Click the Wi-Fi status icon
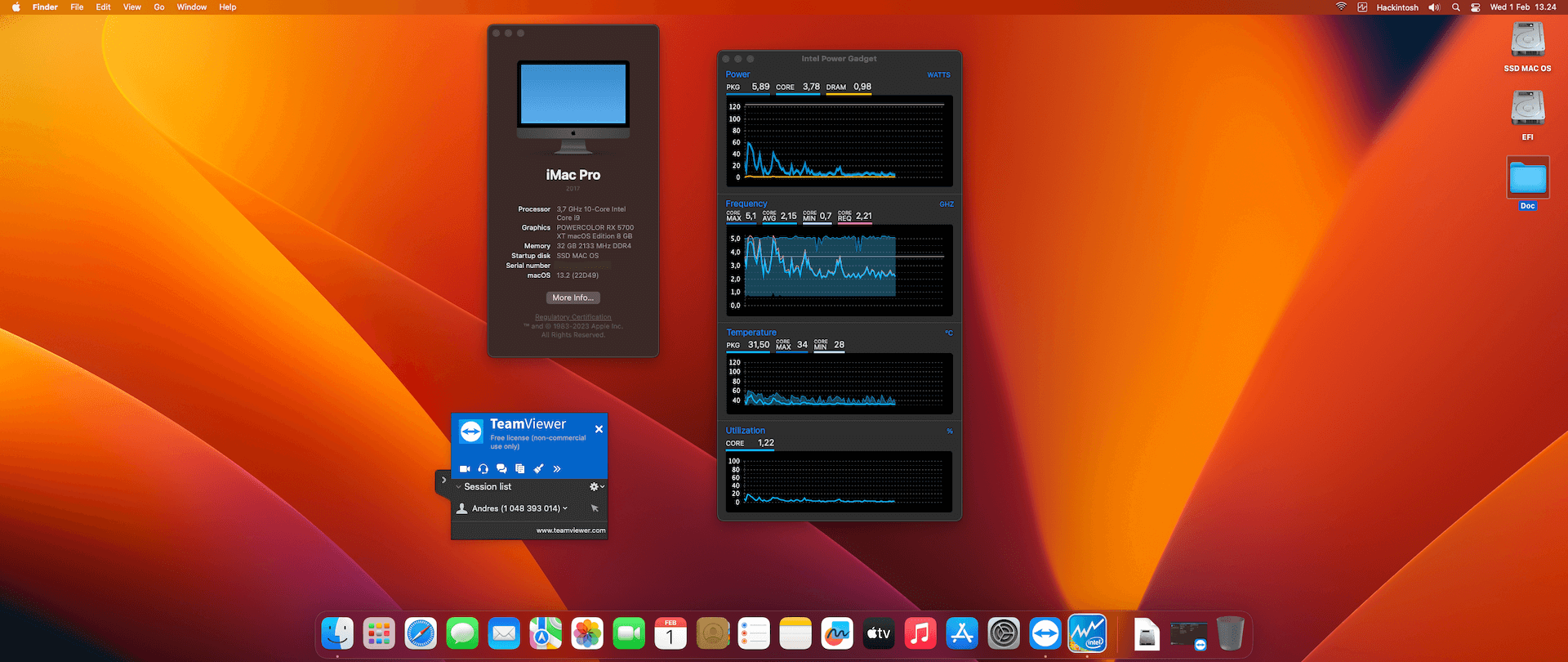Screen dimensions: 1568x662 click(x=1341, y=7)
